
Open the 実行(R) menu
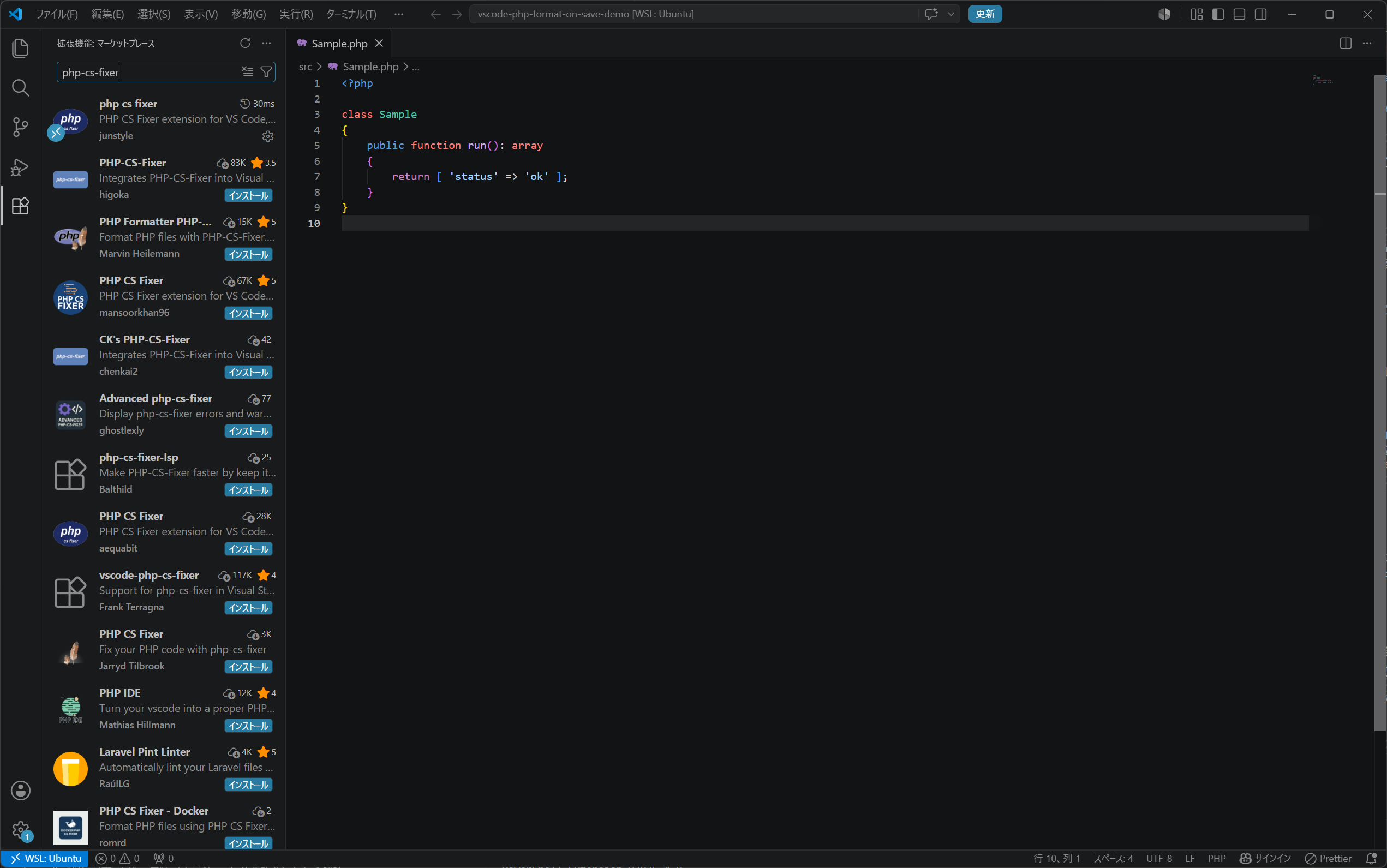[296, 14]
